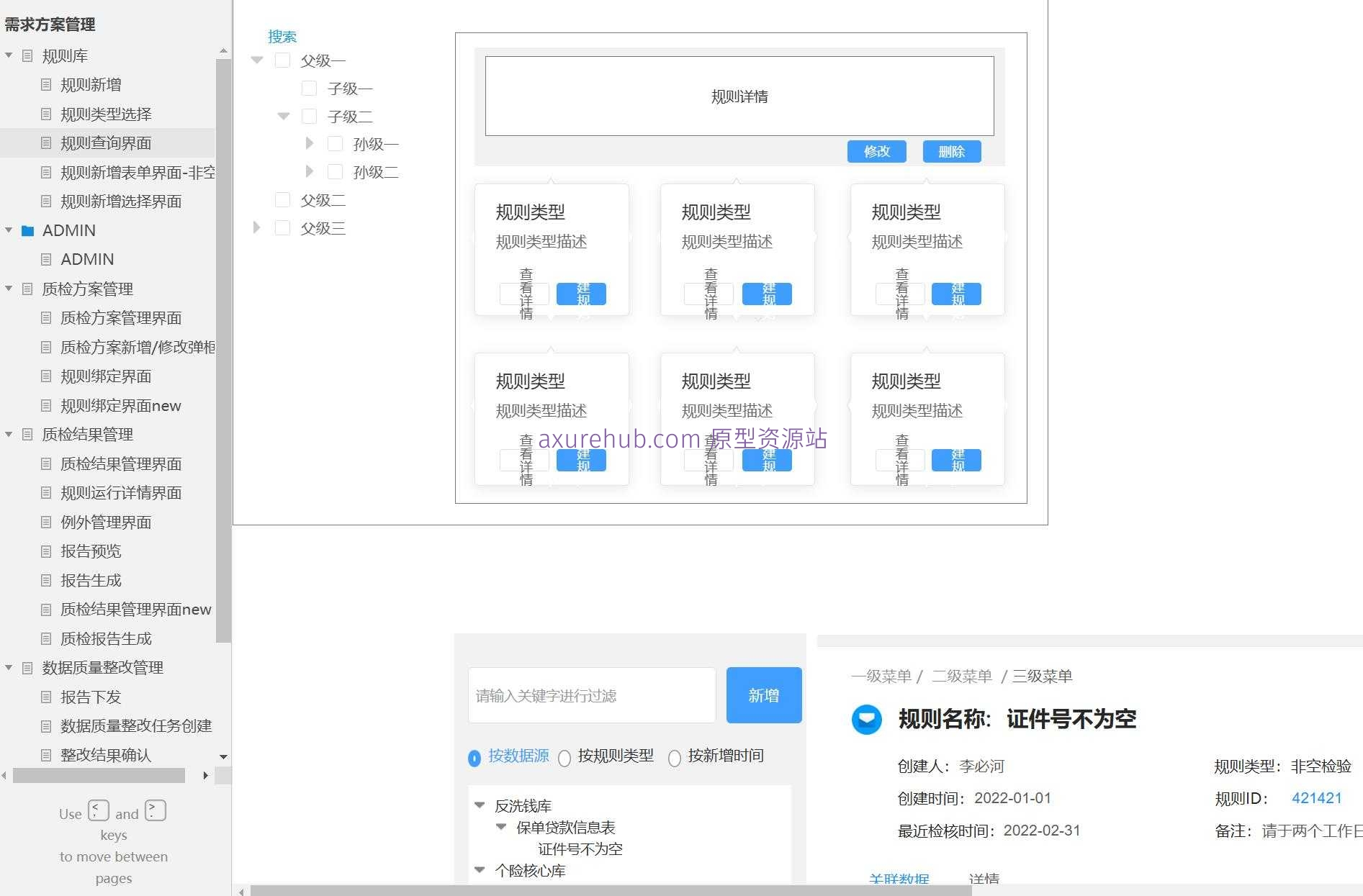Click the page icon beside 质检方案管理界面

[46, 318]
